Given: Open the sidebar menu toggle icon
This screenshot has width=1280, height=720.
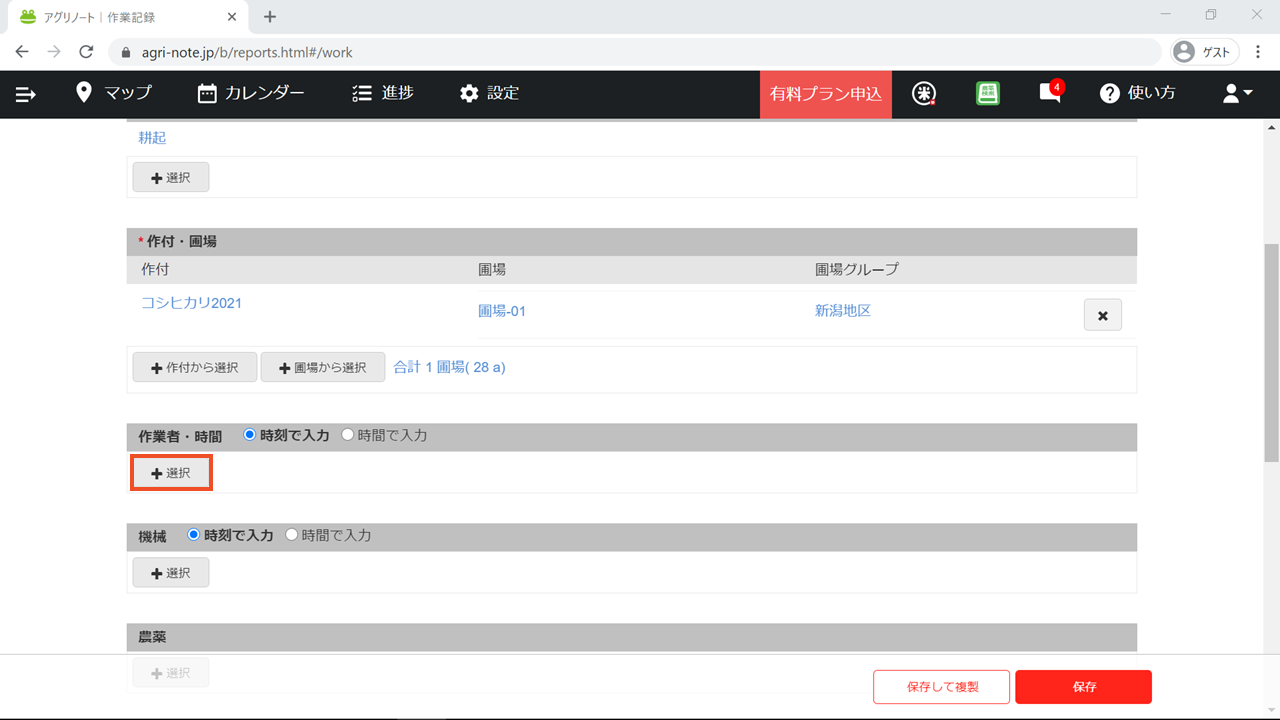Looking at the screenshot, I should point(26,94).
